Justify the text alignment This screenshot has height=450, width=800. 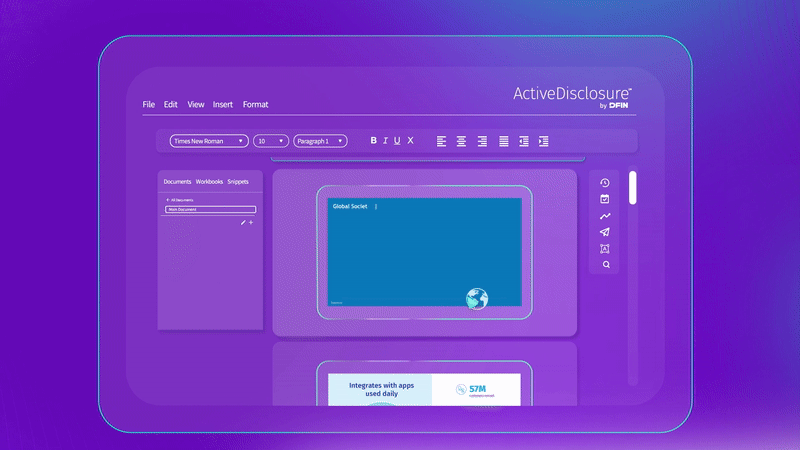pos(504,141)
